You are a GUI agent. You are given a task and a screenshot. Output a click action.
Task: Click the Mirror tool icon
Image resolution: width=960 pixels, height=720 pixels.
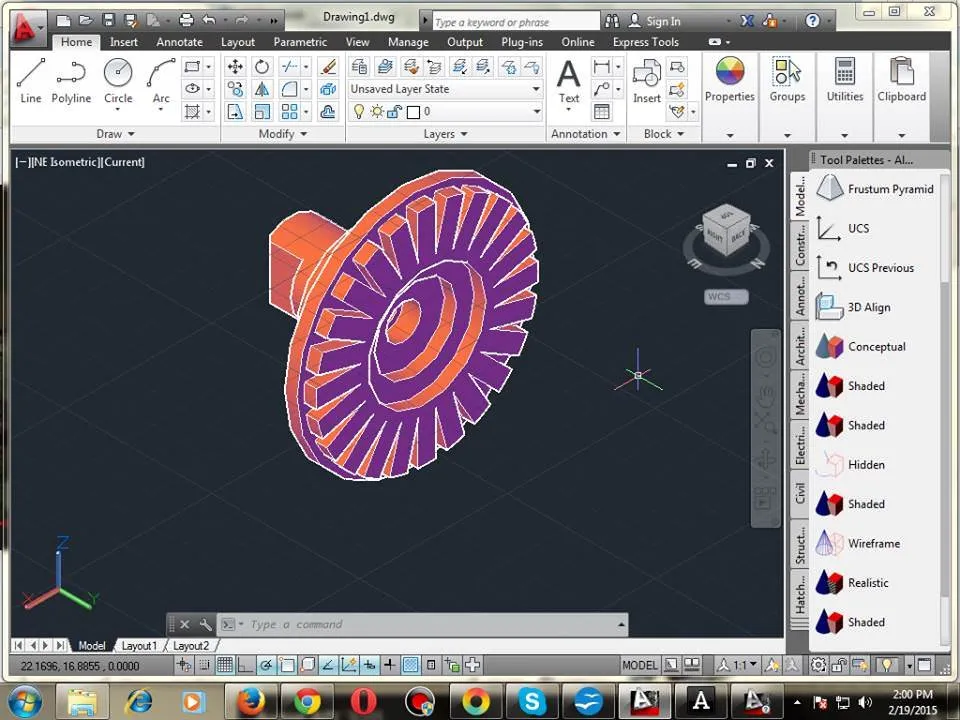point(262,89)
